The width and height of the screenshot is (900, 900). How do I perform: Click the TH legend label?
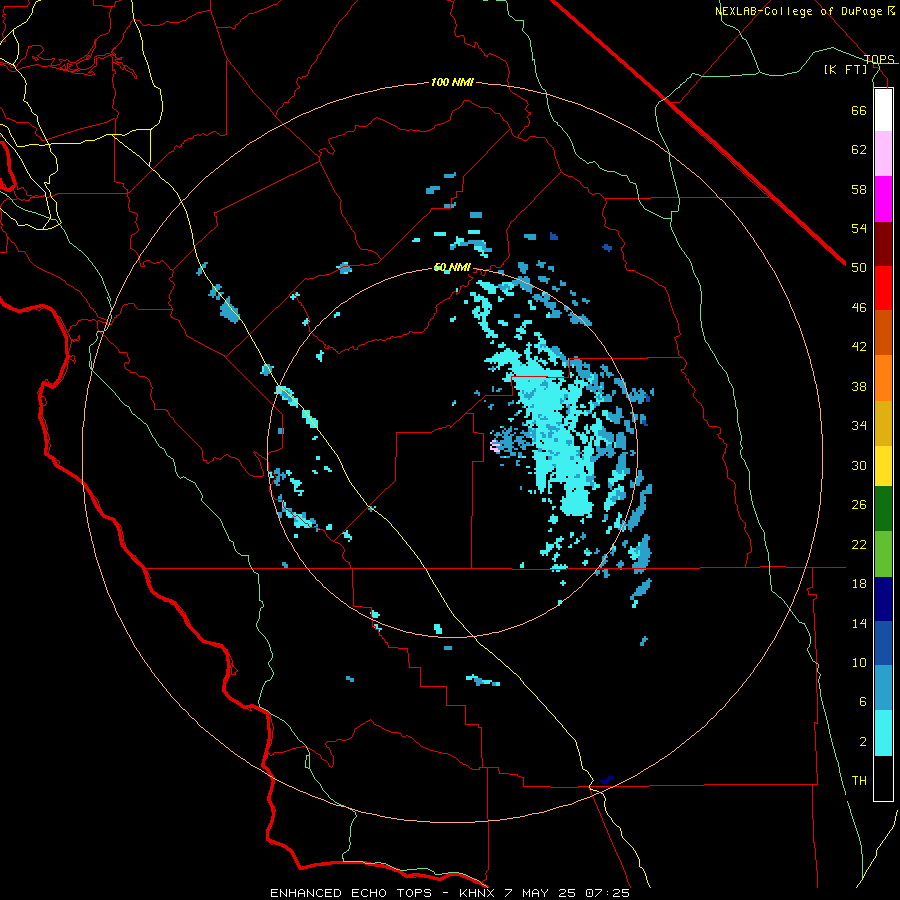coord(859,781)
